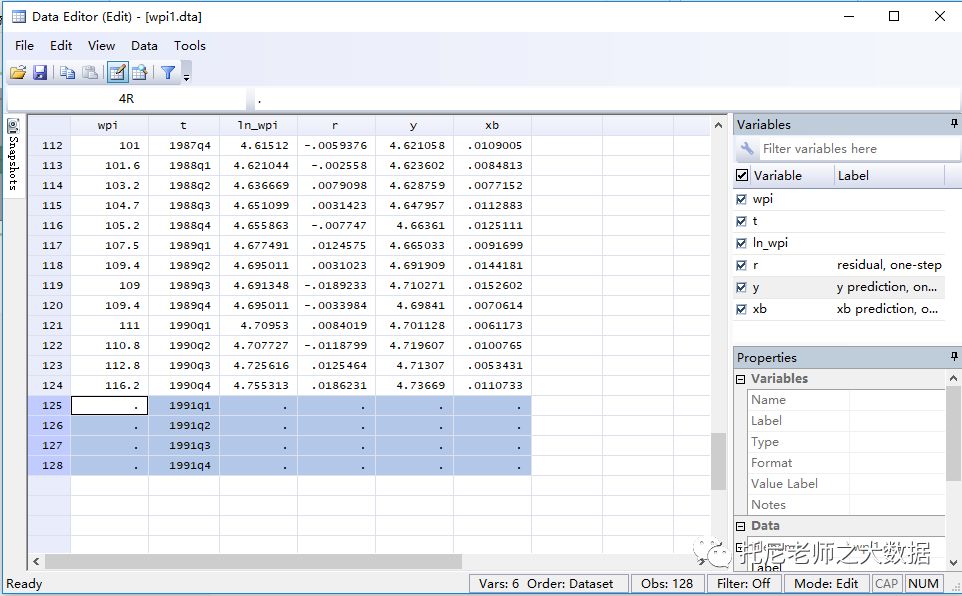
Task: Click the Open file toolbar icon
Action: 18,72
